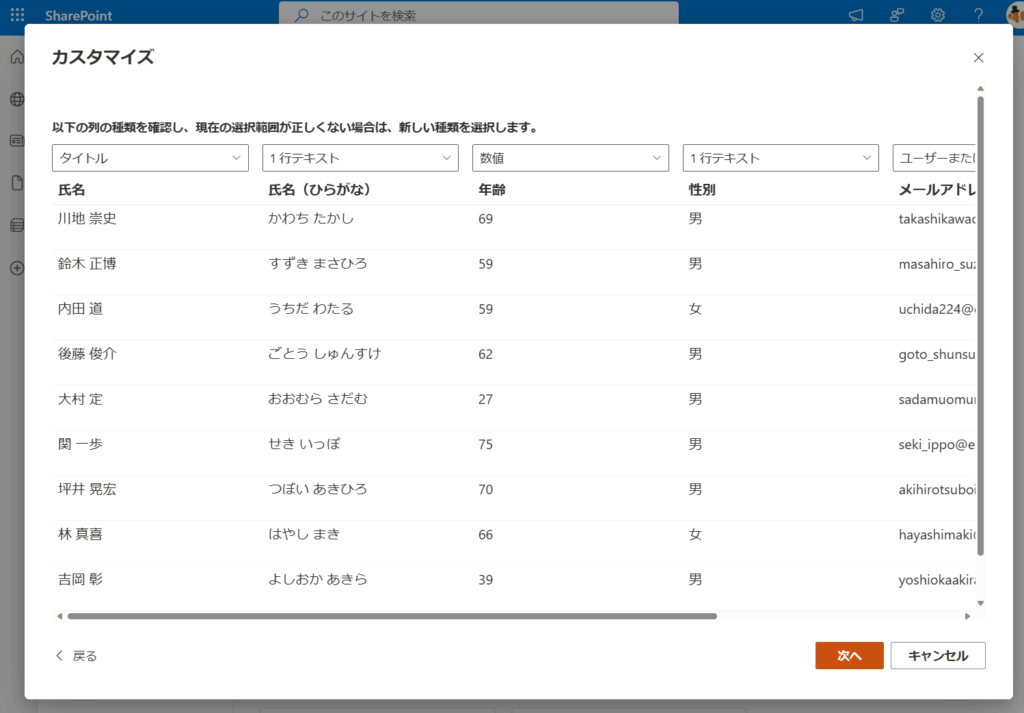Go back with the 戻る link
1024x713 pixels.
(x=76, y=656)
